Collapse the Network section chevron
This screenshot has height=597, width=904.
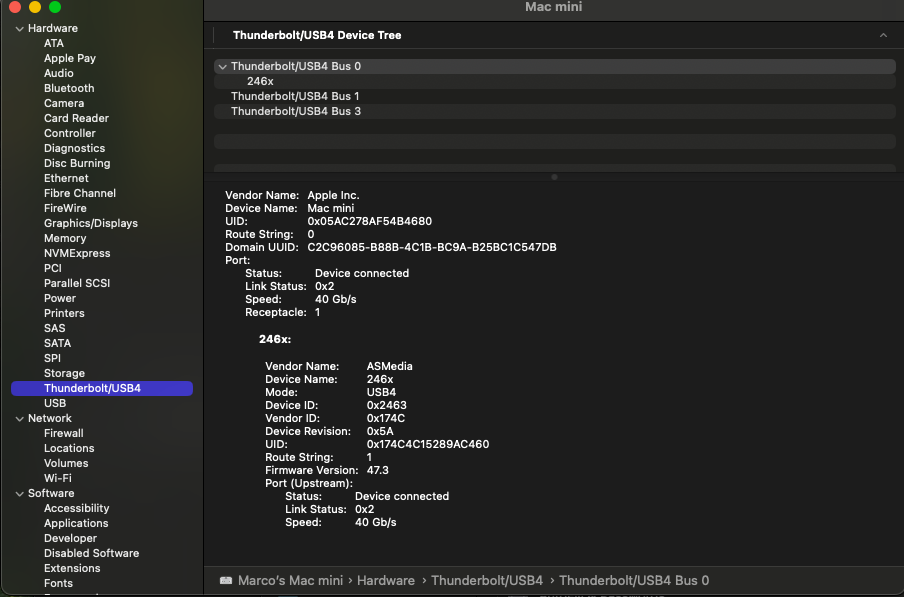click(20, 418)
